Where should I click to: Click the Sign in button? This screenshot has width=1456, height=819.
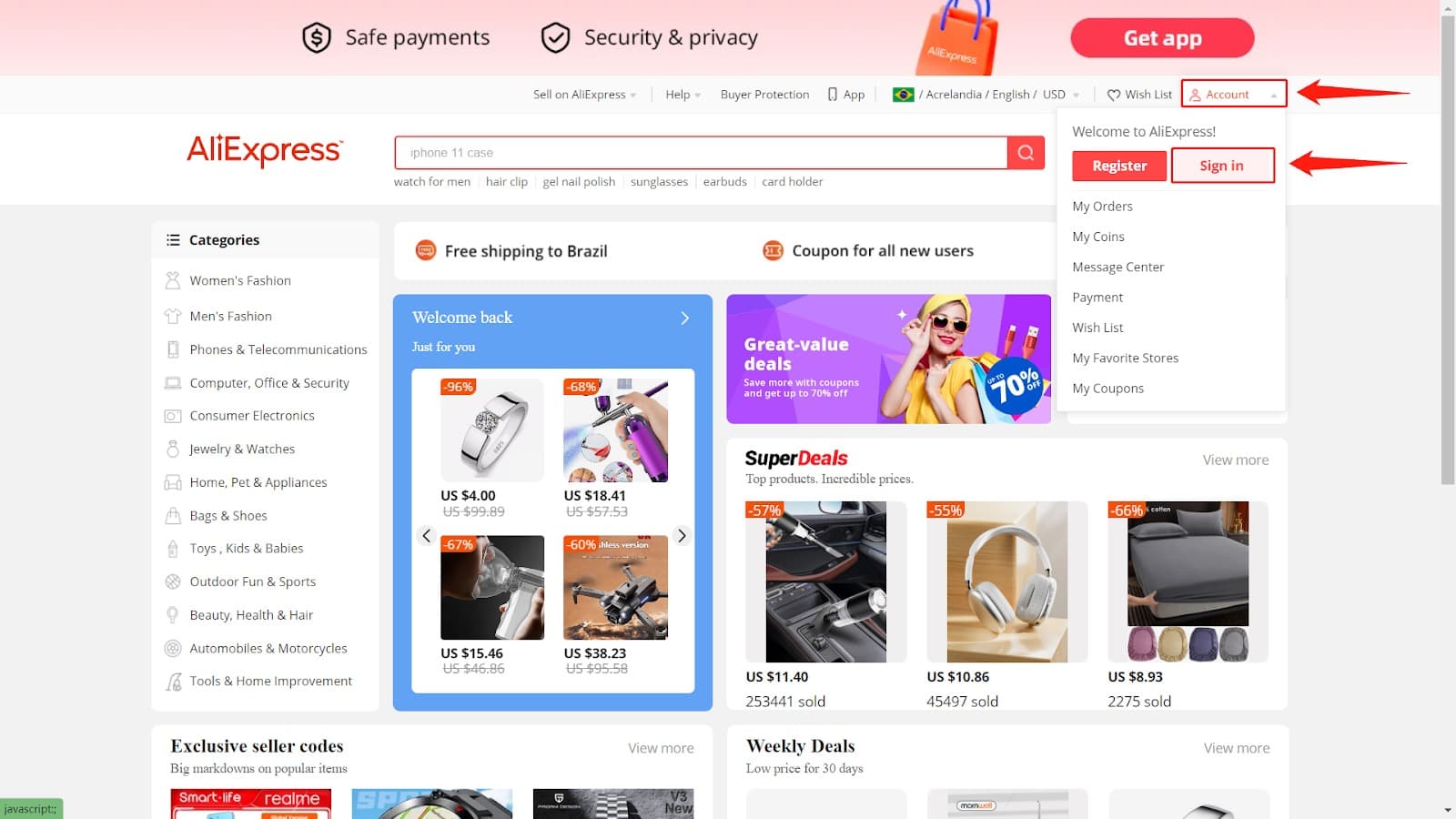(1222, 166)
